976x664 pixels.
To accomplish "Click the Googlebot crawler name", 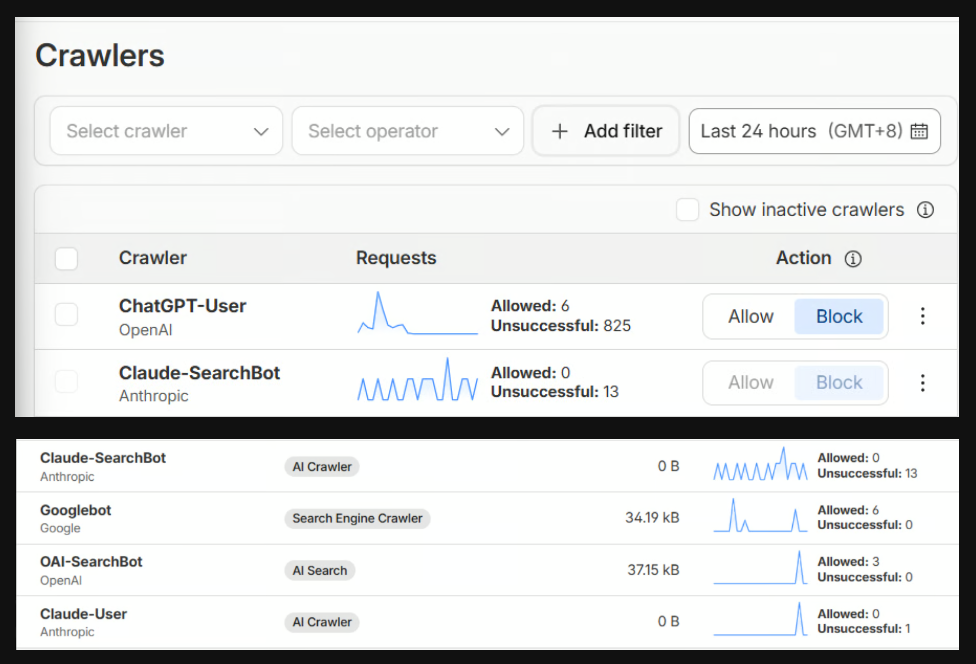I will (x=75, y=510).
